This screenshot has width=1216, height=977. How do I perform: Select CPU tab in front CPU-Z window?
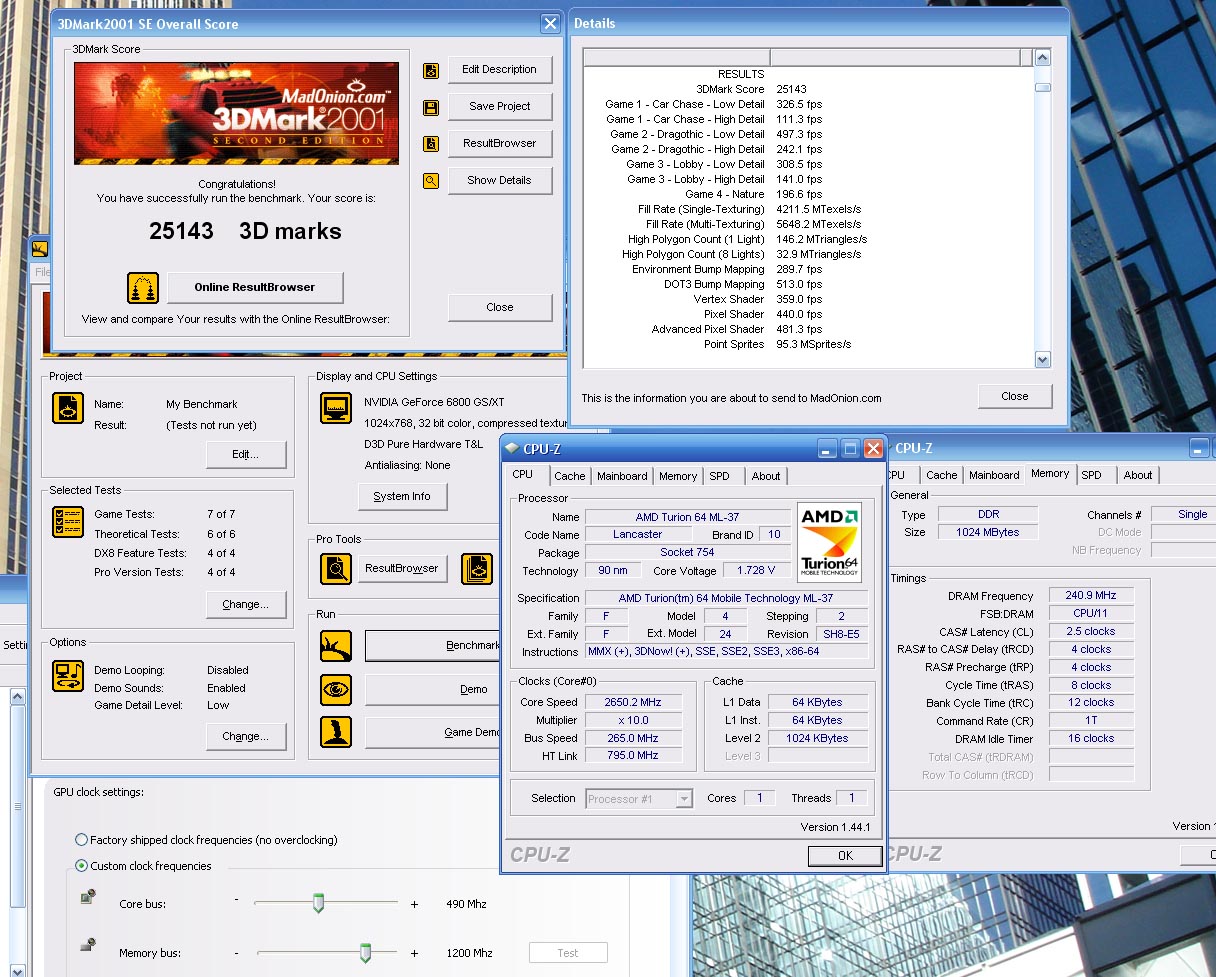(x=523, y=474)
